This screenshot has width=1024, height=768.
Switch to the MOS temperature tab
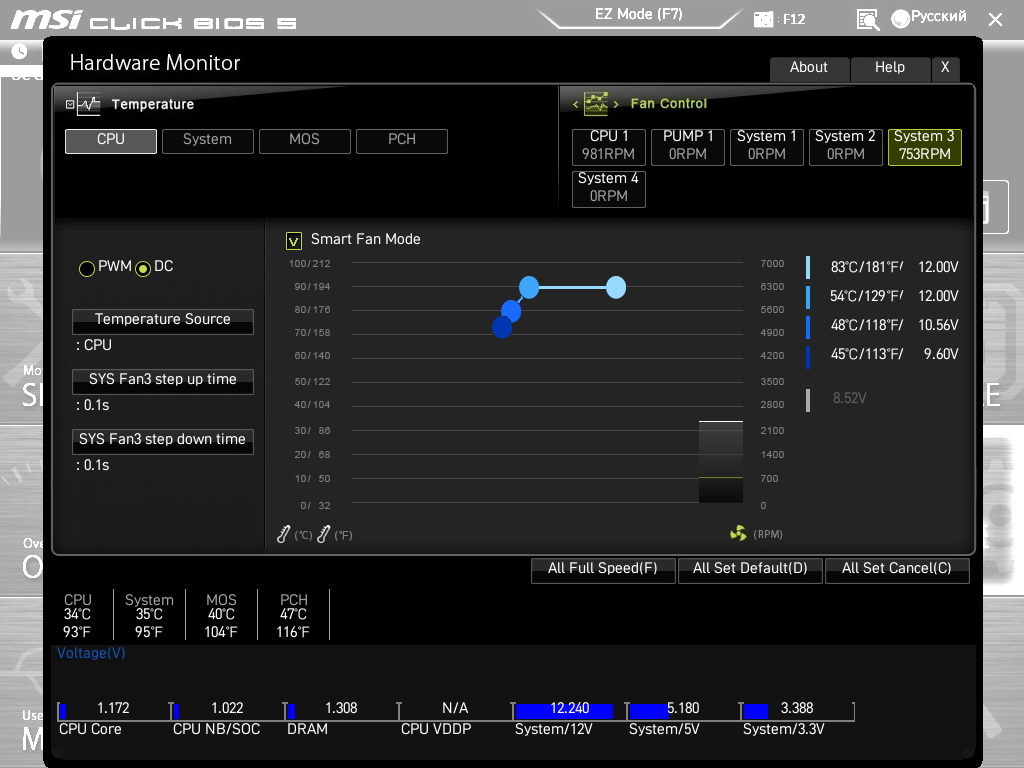(x=304, y=140)
